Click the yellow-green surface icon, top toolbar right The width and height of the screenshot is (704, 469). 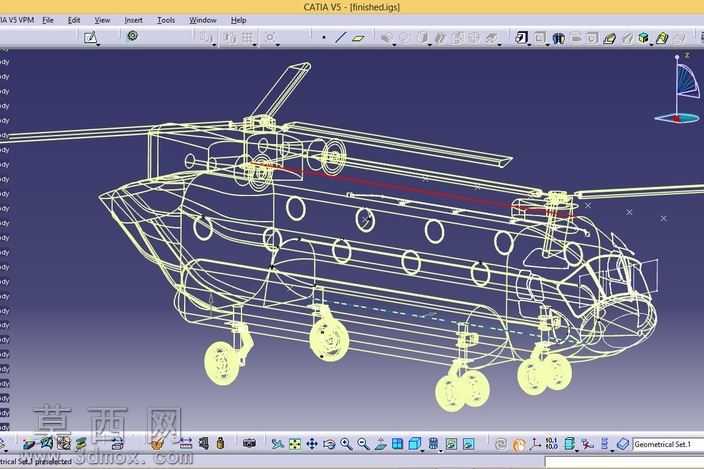click(662, 38)
